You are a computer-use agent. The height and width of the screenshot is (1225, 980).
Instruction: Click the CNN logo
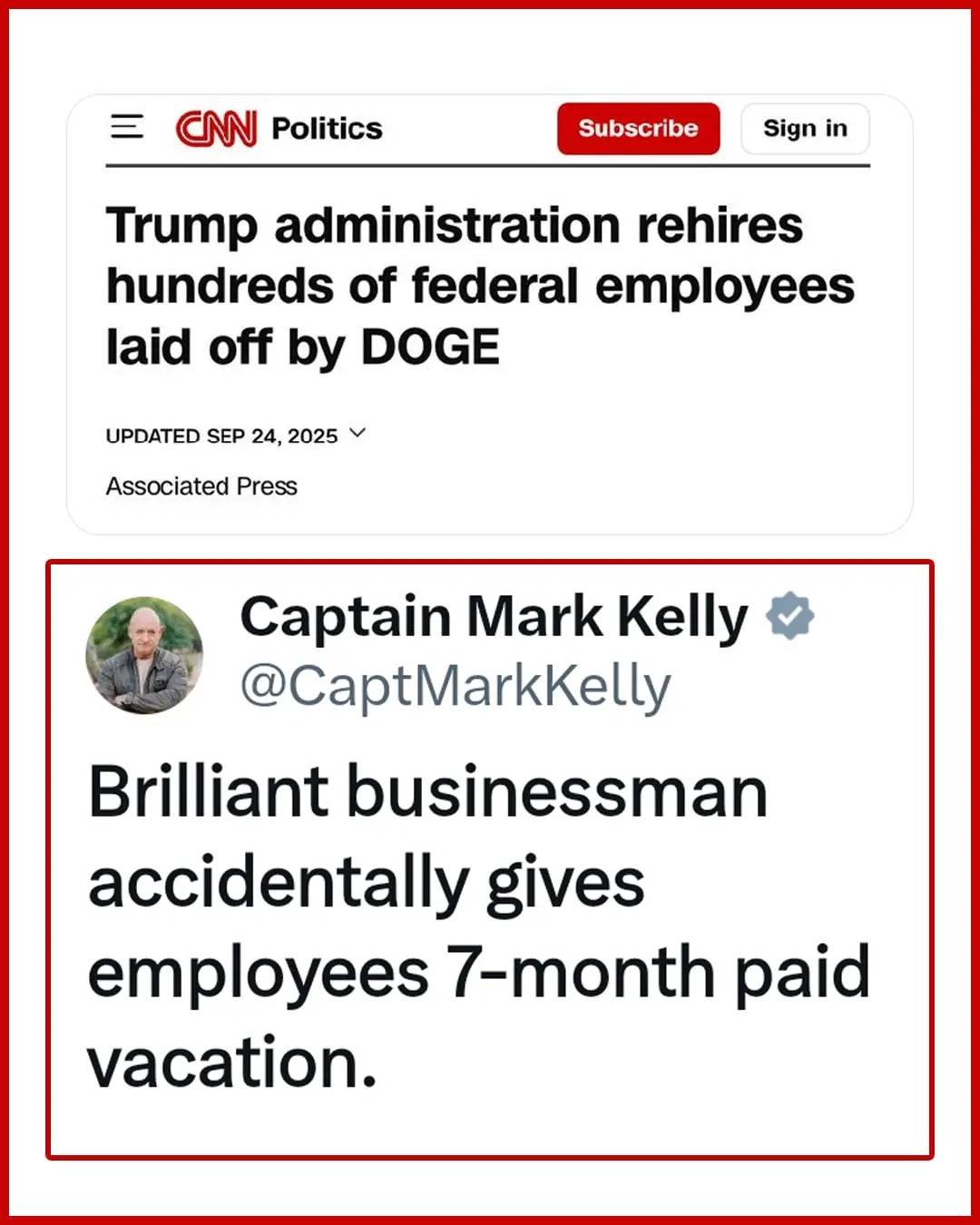216,129
